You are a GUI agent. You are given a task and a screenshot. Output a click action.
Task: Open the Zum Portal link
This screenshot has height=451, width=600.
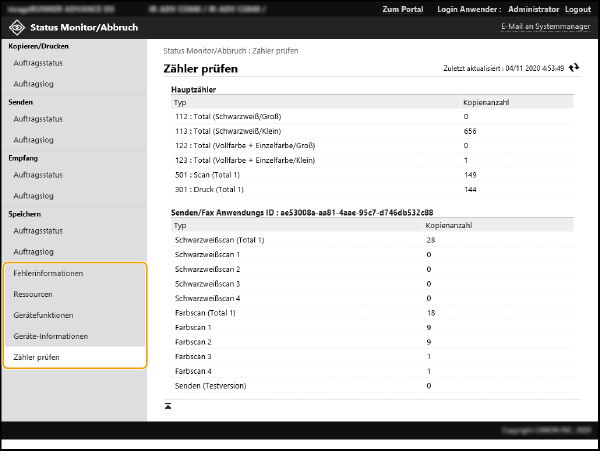pos(403,9)
